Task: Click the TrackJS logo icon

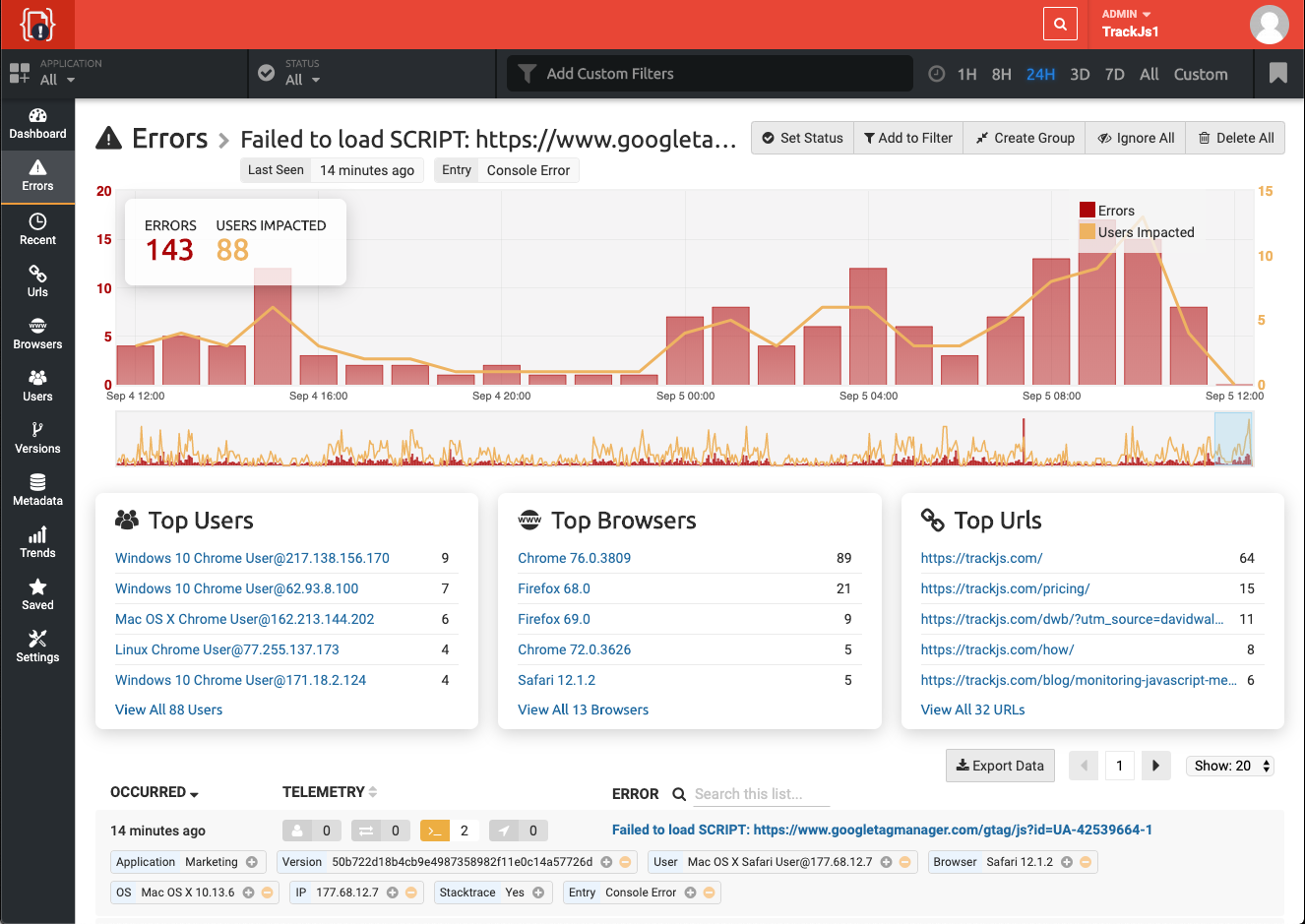Action: tap(37, 25)
